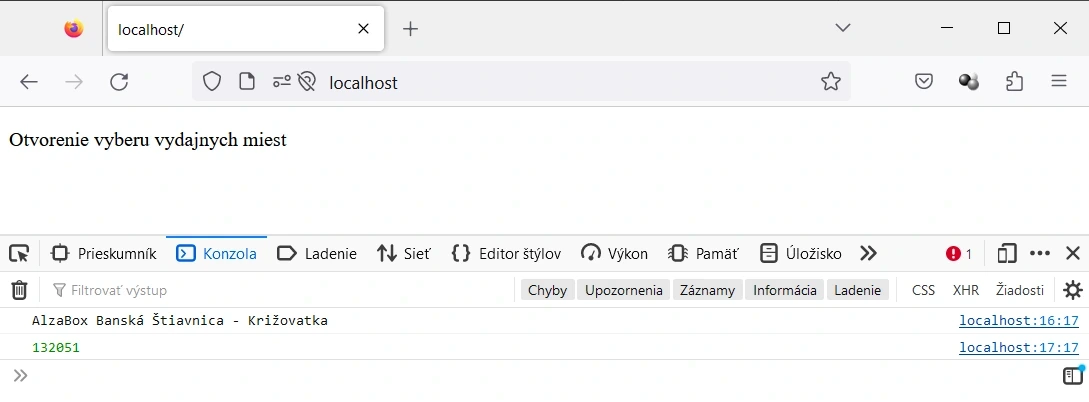1089x402 pixels.
Task: Switch to the Prieskumník tab
Action: 104,253
